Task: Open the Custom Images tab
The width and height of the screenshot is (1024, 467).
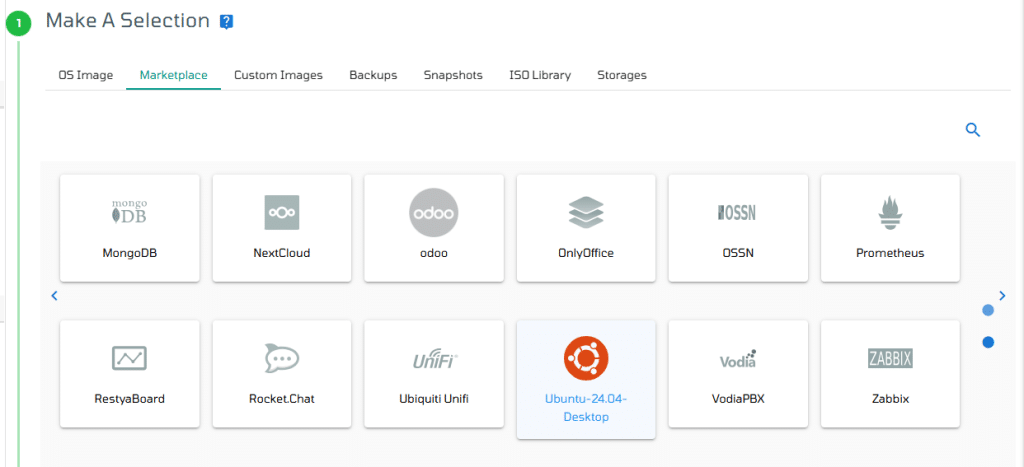Action: point(278,75)
